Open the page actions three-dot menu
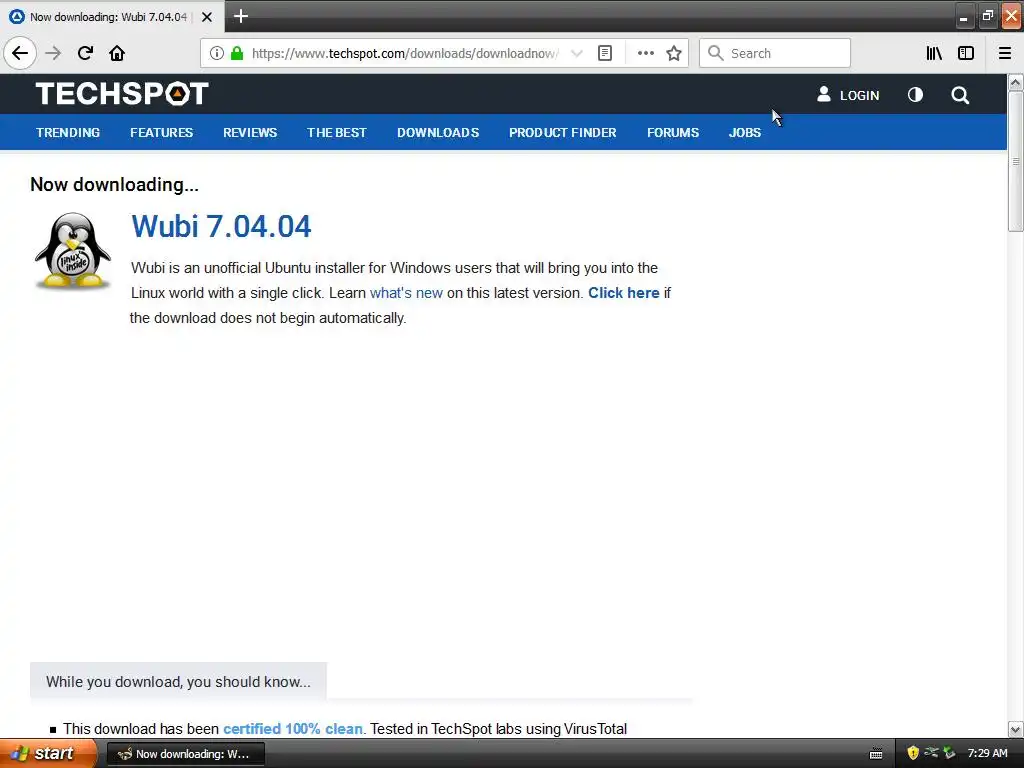Screen dimensions: 1024x768 click(645, 53)
